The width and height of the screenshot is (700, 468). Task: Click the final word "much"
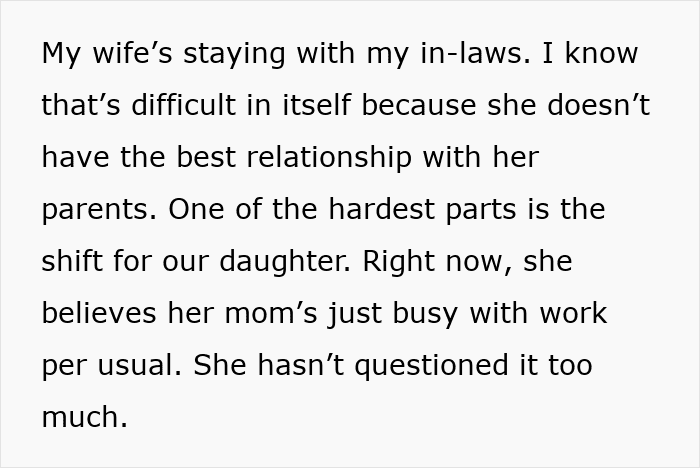click(84, 416)
